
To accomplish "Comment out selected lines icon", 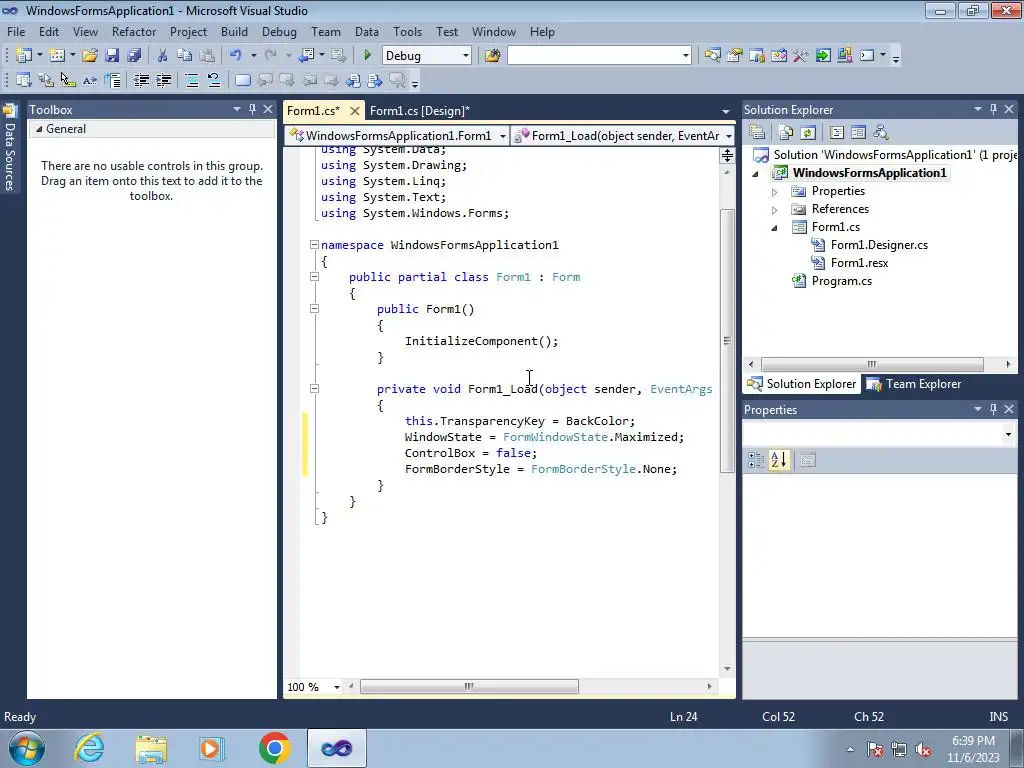I will pos(192,80).
